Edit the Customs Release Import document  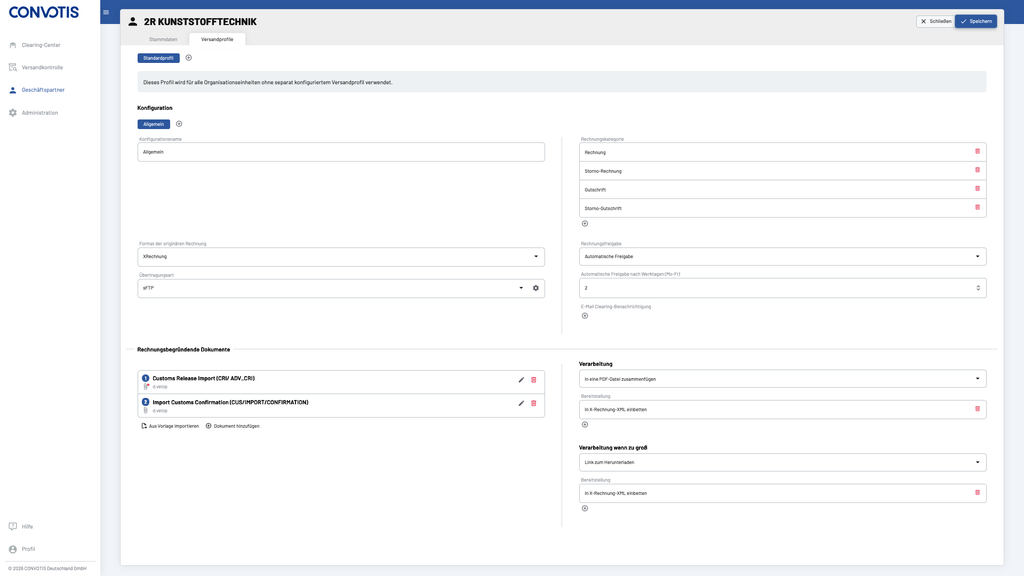coord(521,380)
